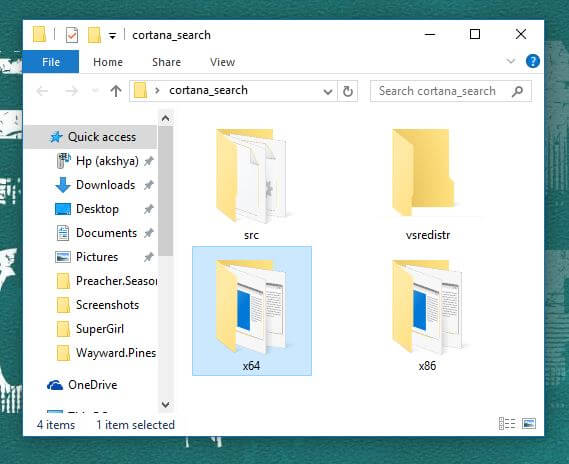Click the Forward navigation arrow
This screenshot has width=569, height=464.
pyautogui.click(x=71, y=91)
